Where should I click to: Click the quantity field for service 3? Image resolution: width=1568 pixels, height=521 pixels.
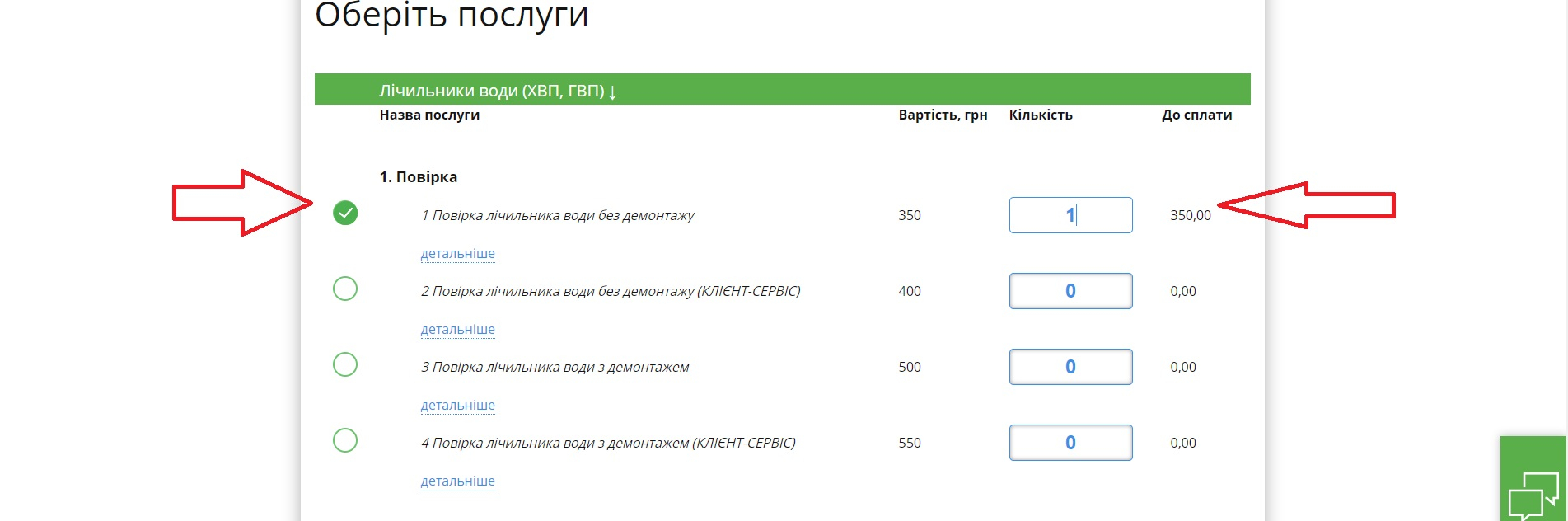tap(1070, 367)
